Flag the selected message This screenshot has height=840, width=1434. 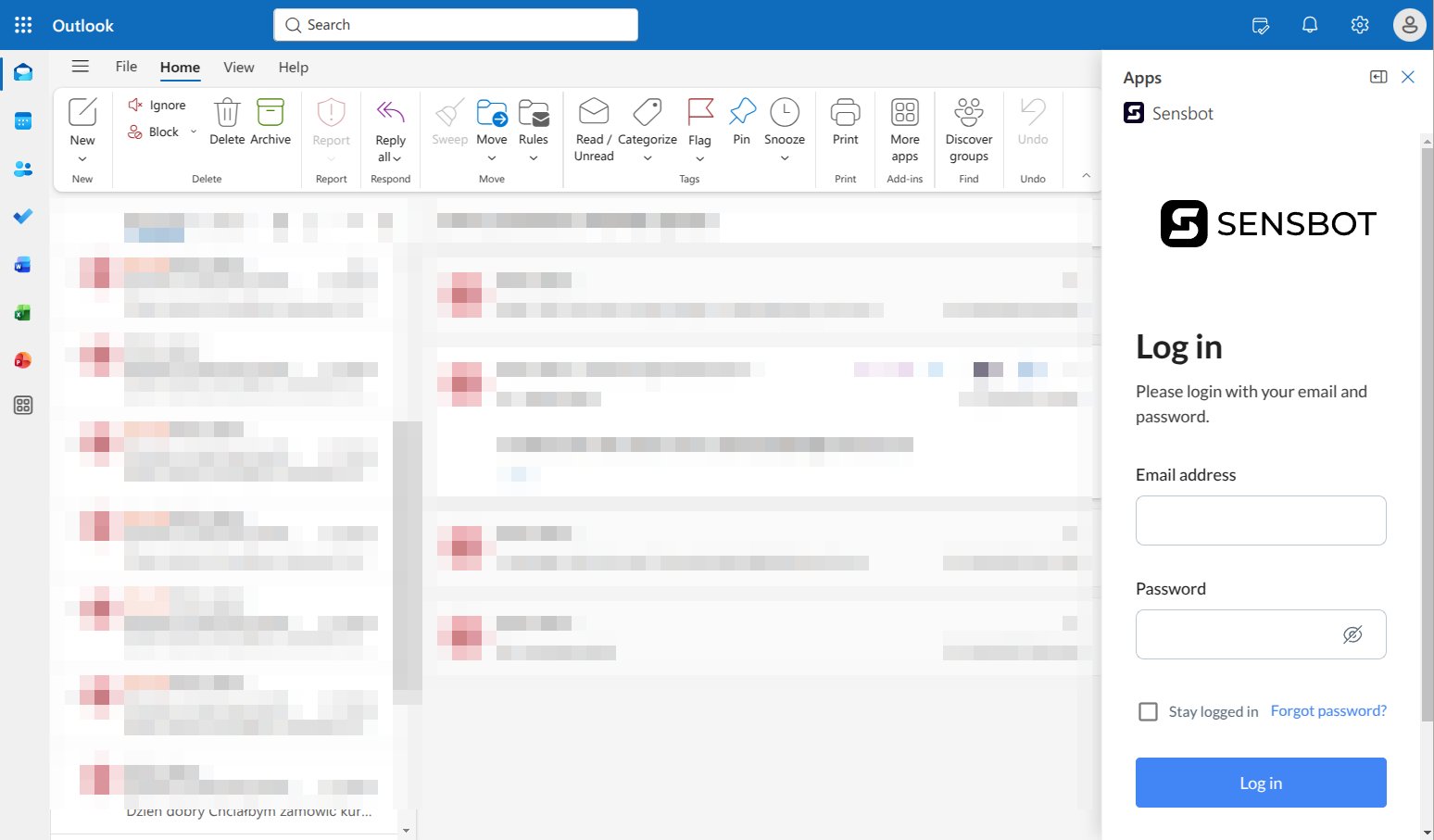click(x=700, y=121)
